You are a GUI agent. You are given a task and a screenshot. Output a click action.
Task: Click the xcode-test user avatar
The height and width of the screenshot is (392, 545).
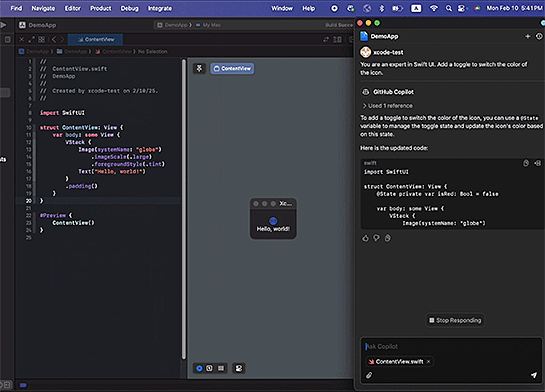365,52
